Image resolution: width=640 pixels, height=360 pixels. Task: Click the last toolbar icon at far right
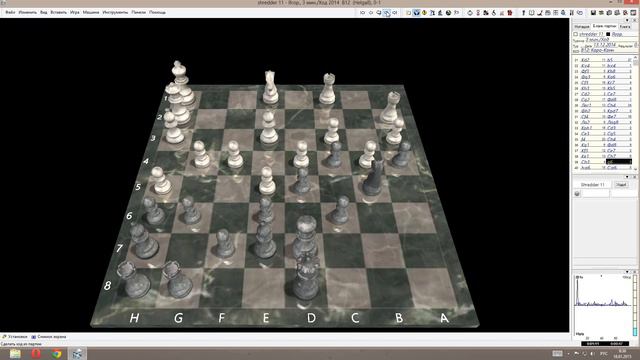point(633,13)
